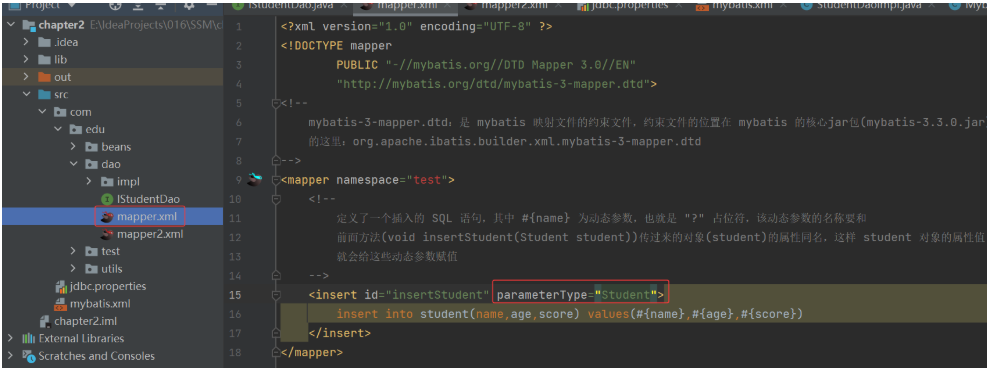
Task: Click the utils package label
Action: pos(112,269)
